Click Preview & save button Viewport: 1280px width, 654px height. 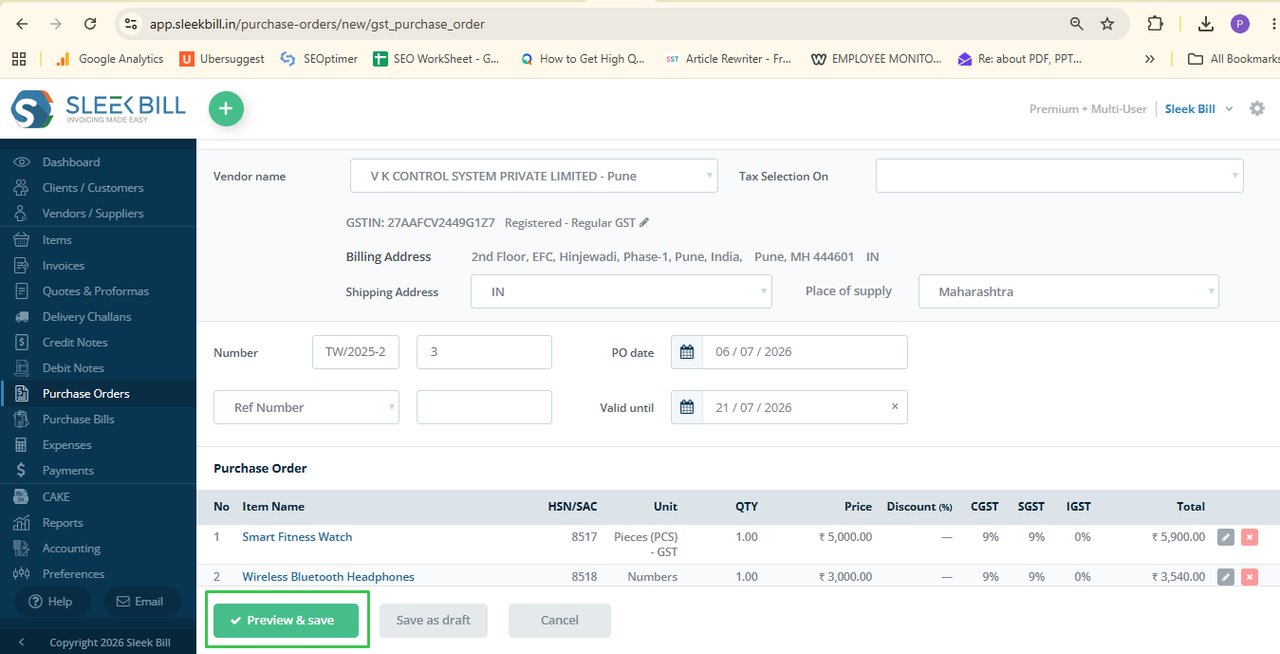point(286,620)
